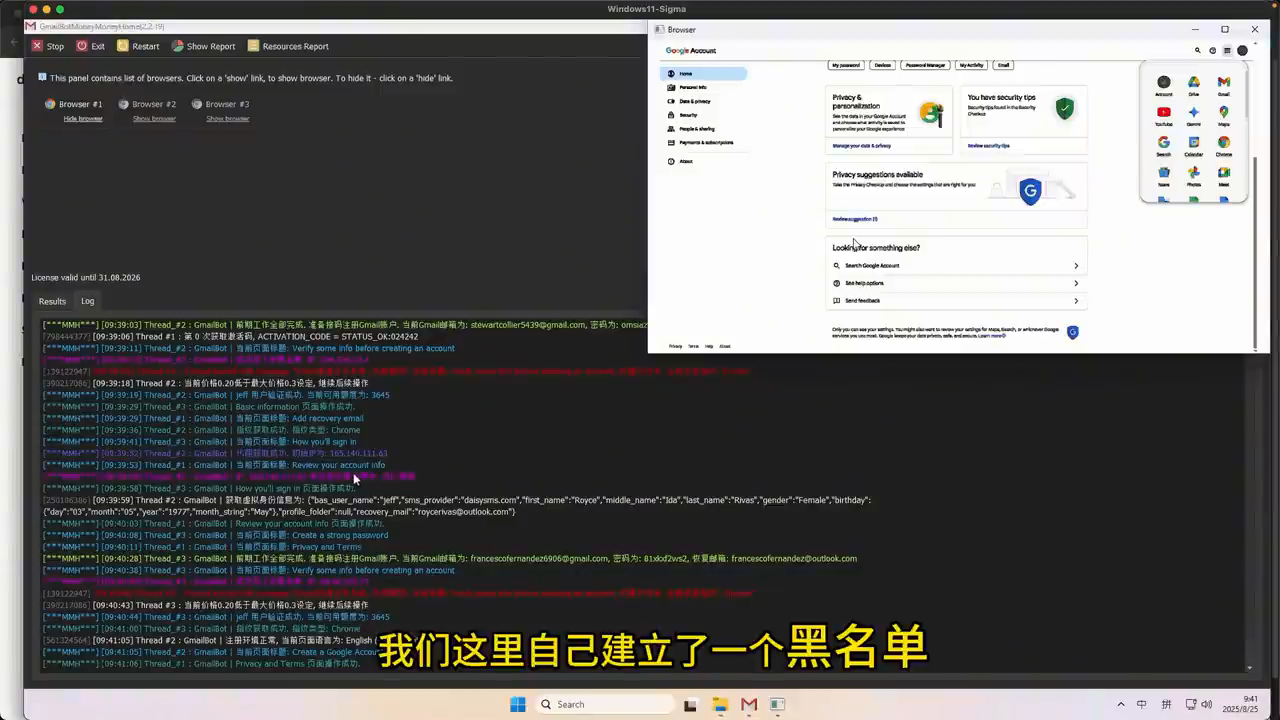Click the green shield security tips icon

click(1064, 108)
